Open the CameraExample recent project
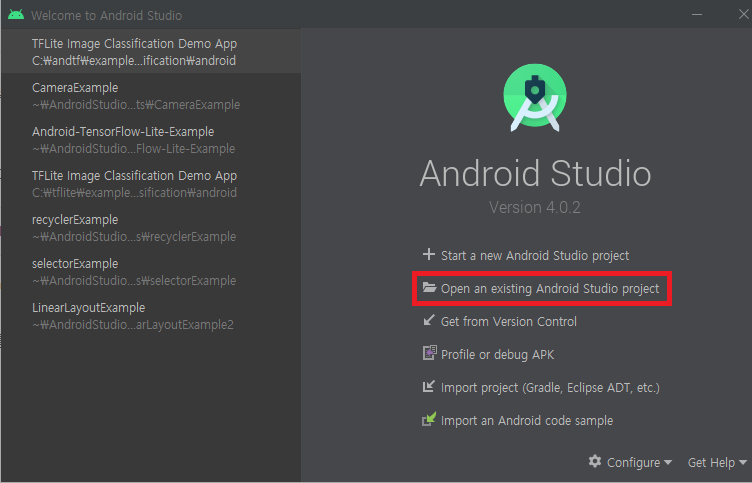This screenshot has height=483, width=752. [151, 95]
